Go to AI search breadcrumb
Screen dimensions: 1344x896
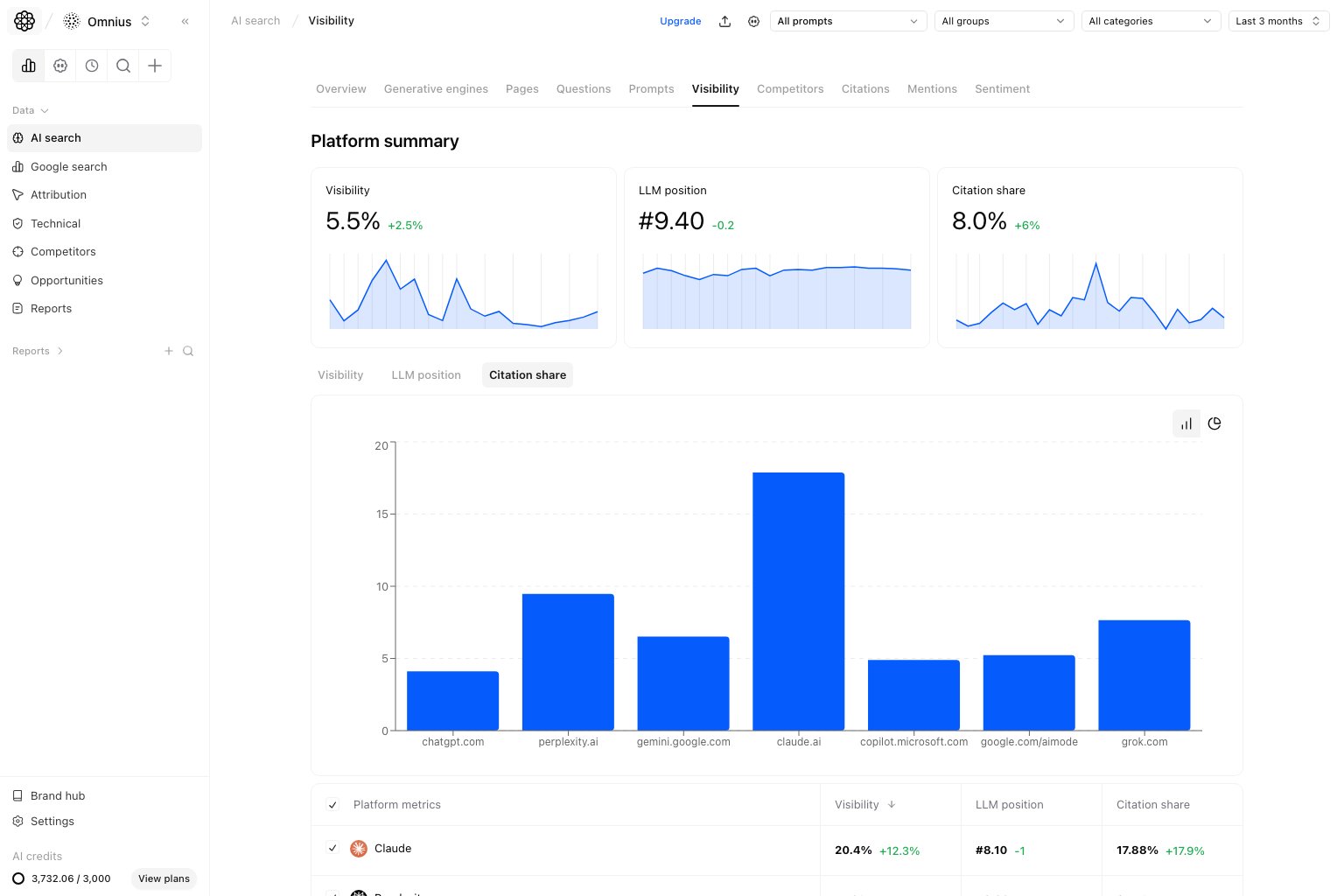pos(255,21)
